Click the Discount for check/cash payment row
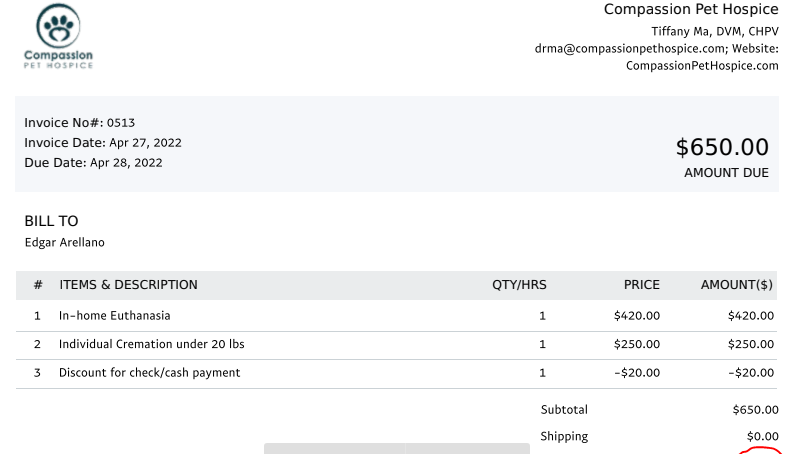Image resolution: width=805 pixels, height=454 pixels. [x=149, y=373]
